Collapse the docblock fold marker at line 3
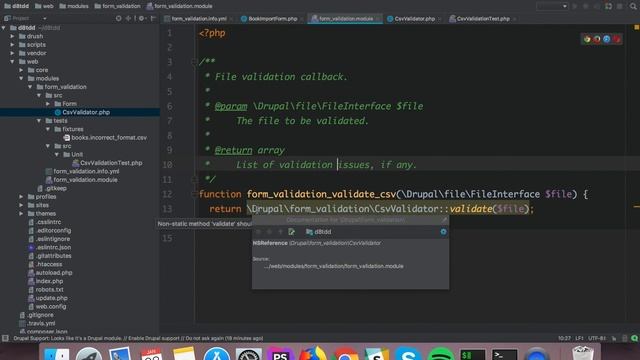 (x=195, y=62)
